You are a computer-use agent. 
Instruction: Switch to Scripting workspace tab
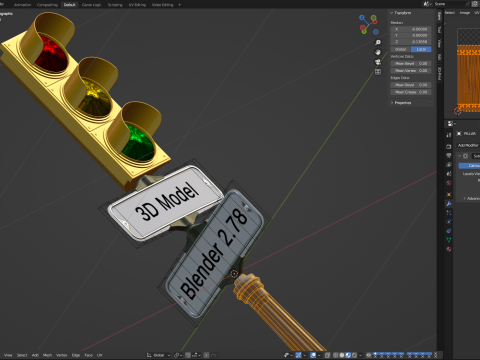pos(115,5)
